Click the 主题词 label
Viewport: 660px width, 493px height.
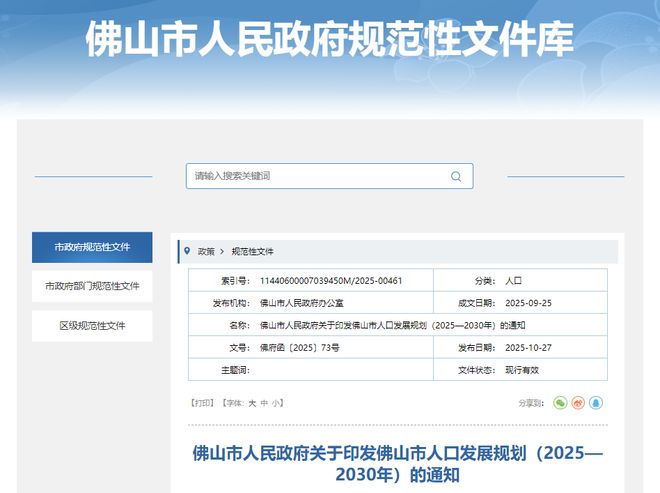tap(235, 370)
